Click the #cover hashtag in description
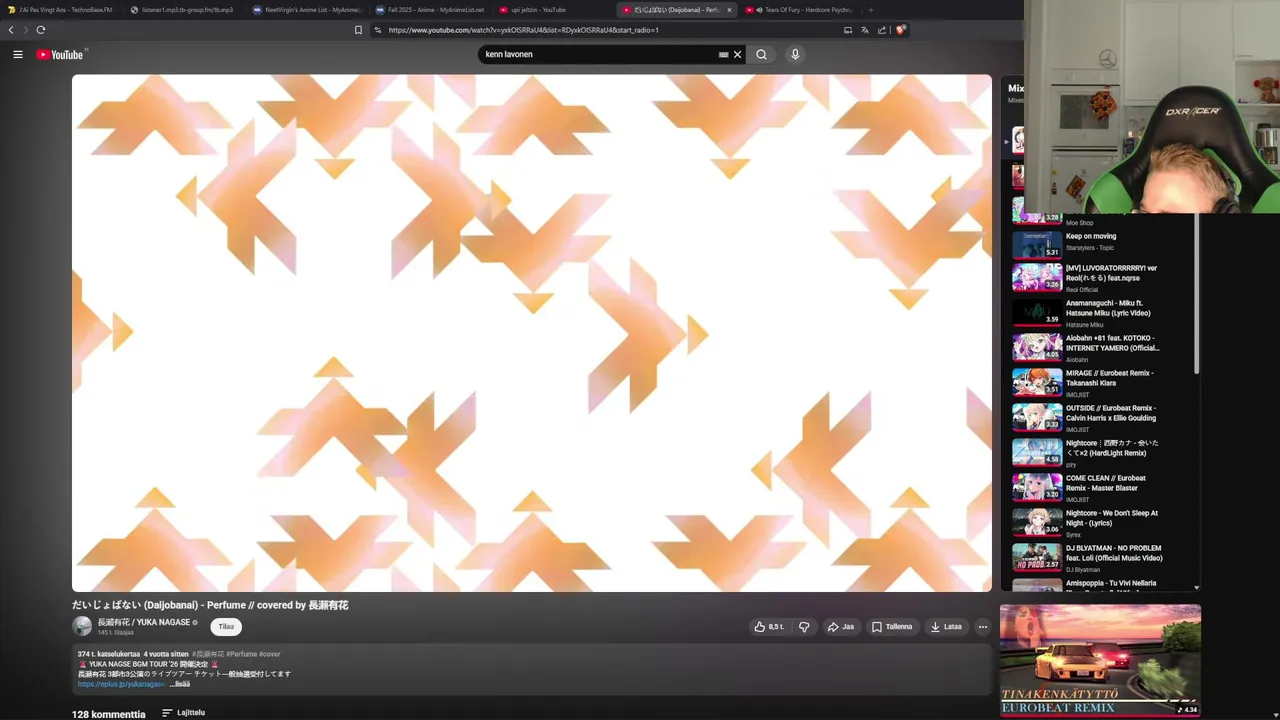The image size is (1280, 720). [270, 654]
